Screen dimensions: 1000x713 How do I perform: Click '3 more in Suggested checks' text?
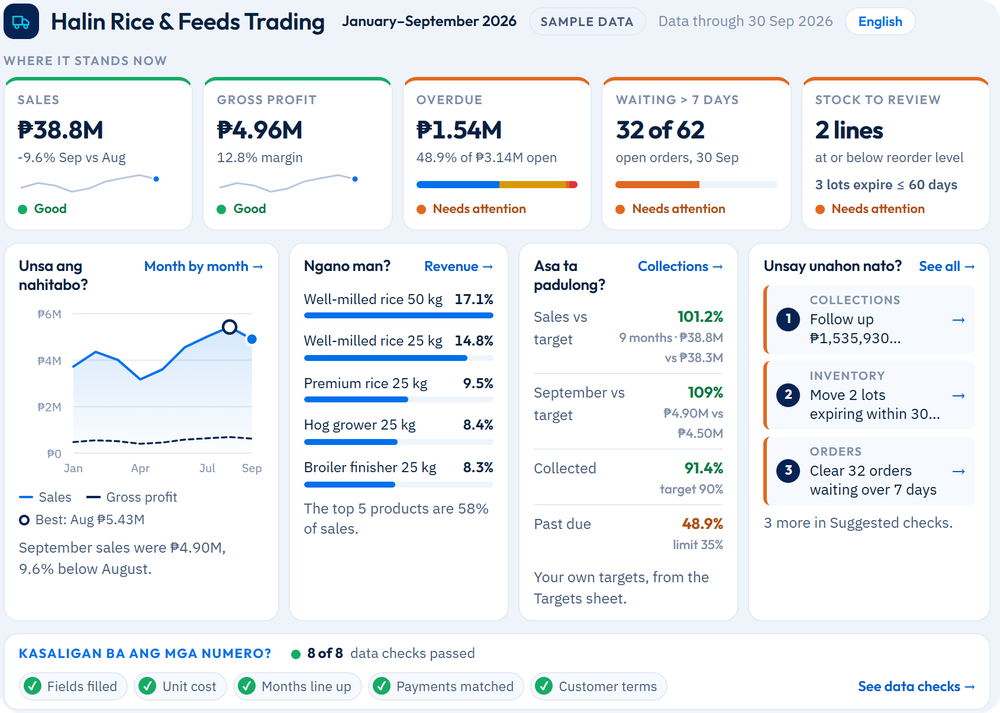coord(858,523)
